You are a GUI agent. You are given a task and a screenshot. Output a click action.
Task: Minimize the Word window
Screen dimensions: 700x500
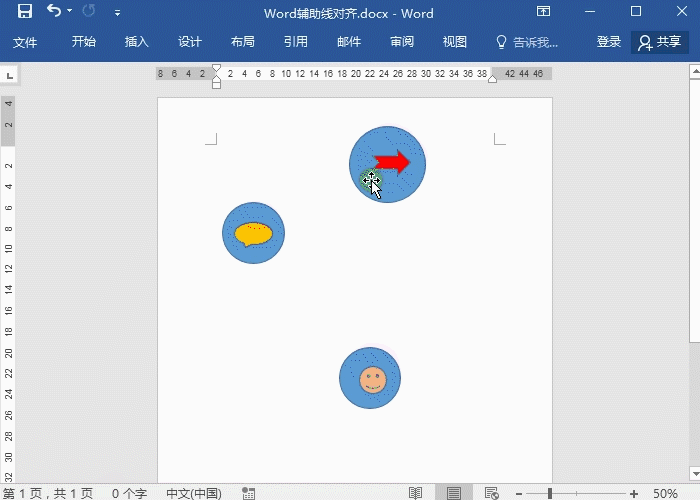point(590,12)
